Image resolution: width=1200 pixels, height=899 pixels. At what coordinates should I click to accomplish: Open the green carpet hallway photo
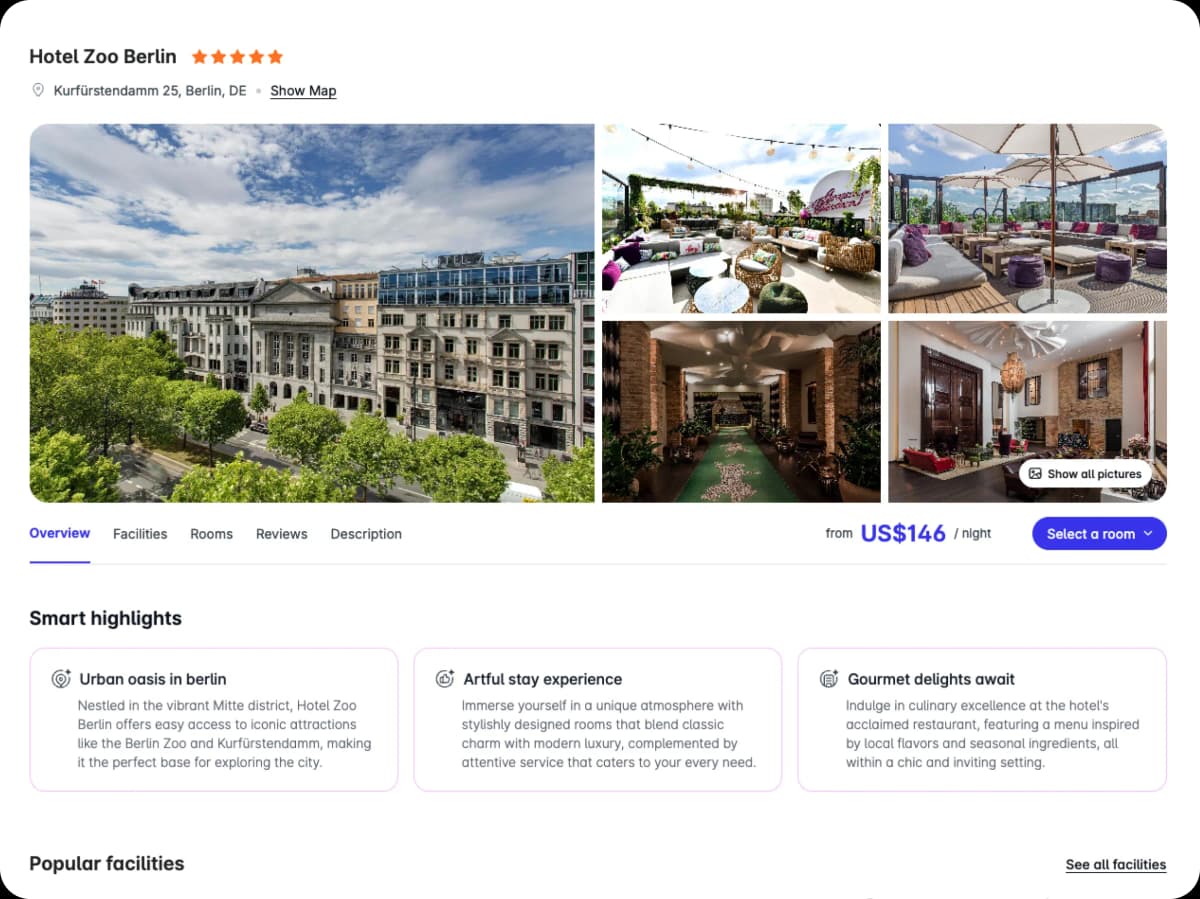[741, 411]
